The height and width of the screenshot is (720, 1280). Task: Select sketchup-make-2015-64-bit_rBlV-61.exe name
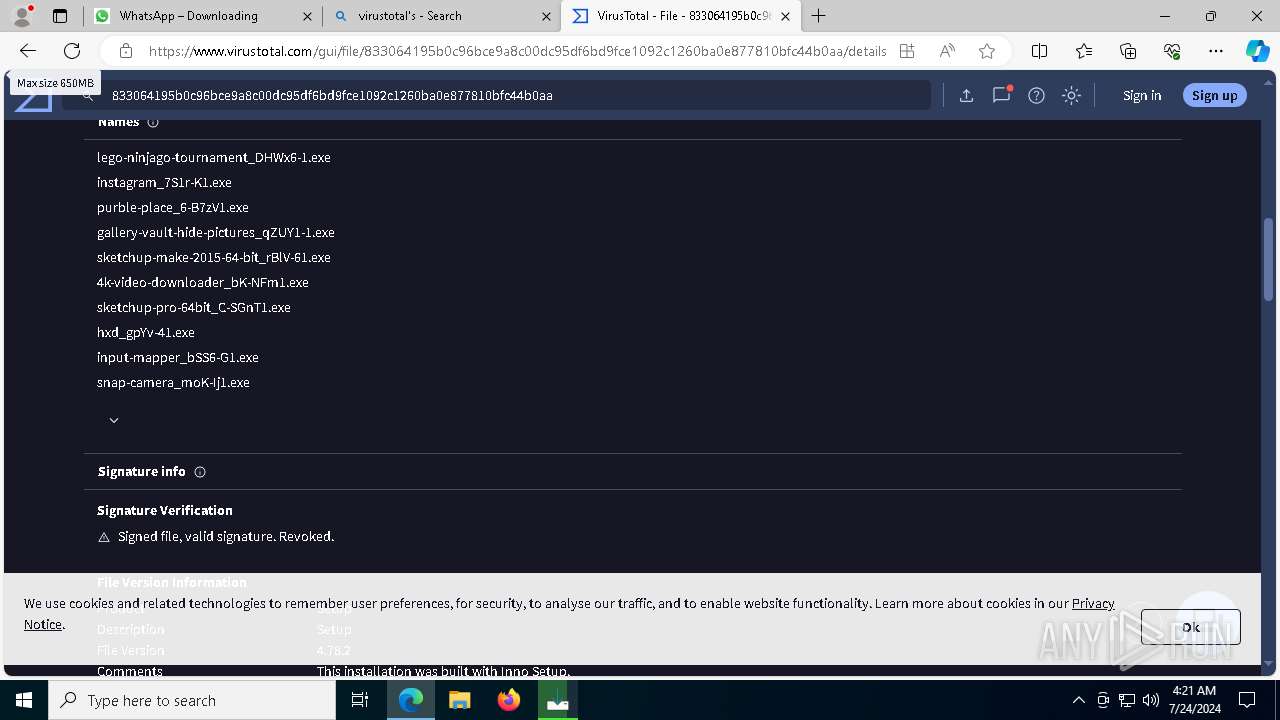[214, 257]
